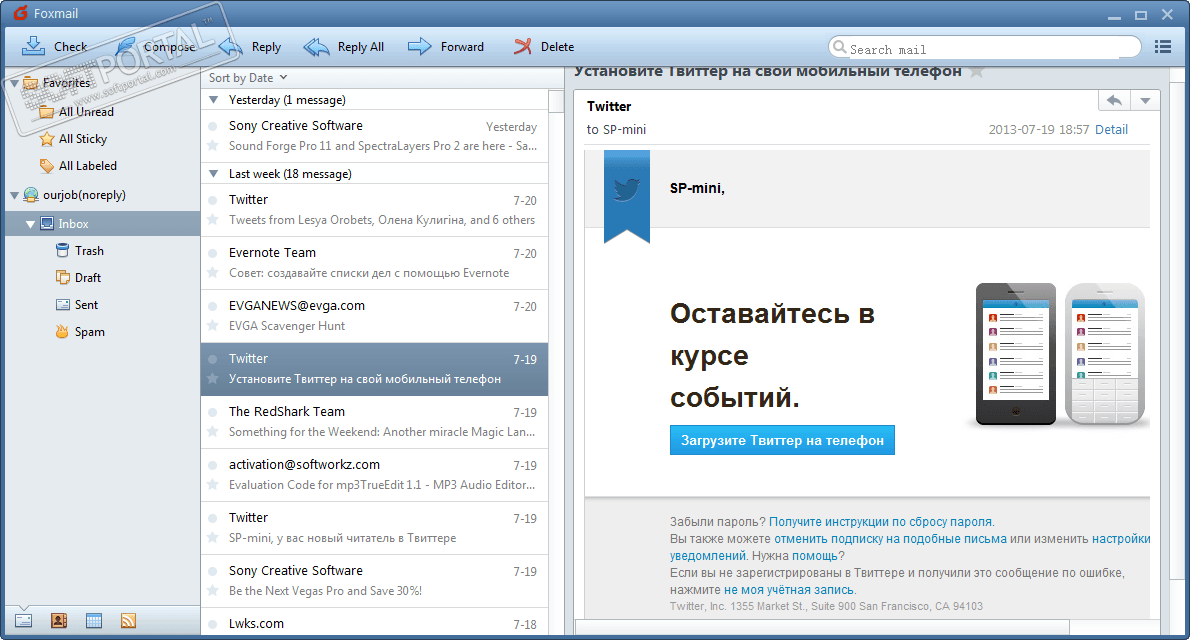Click the Reply All double-arrow icon

[x=316, y=47]
